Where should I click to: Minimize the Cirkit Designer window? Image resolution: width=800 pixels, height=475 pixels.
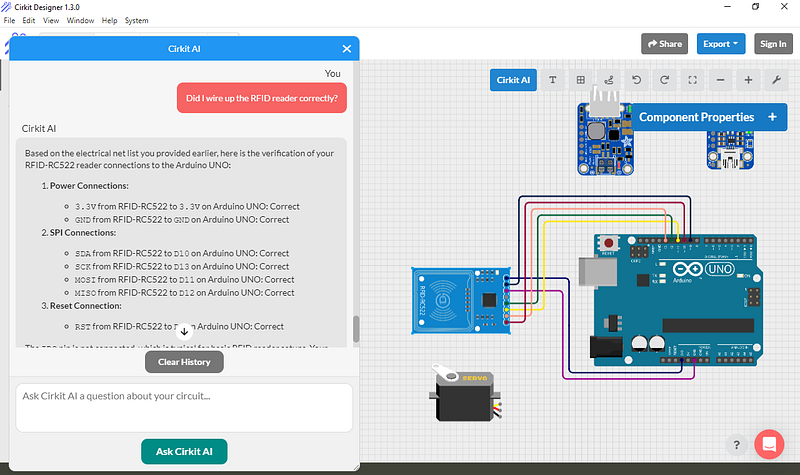coord(728,7)
